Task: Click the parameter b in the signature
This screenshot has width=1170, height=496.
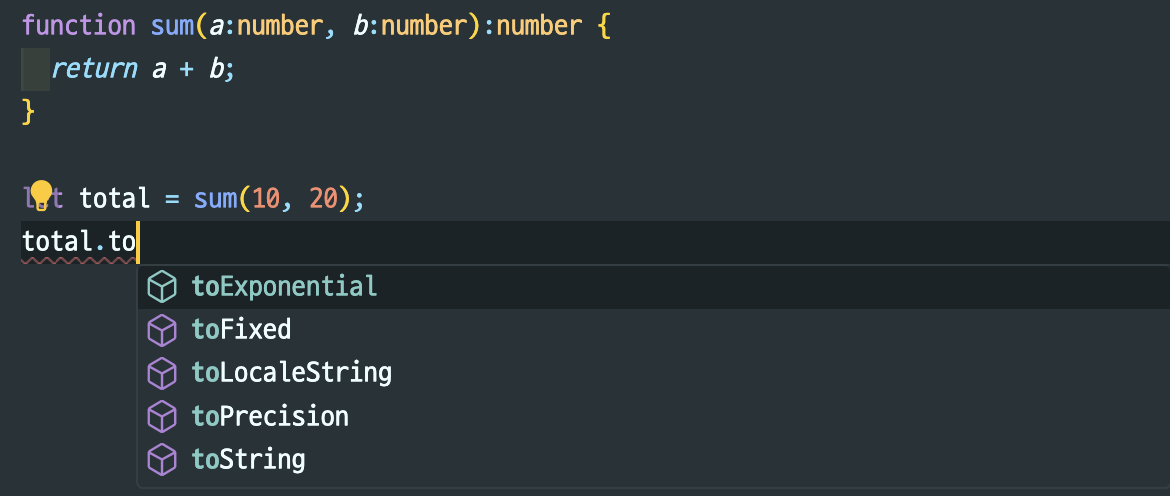Action: point(360,26)
